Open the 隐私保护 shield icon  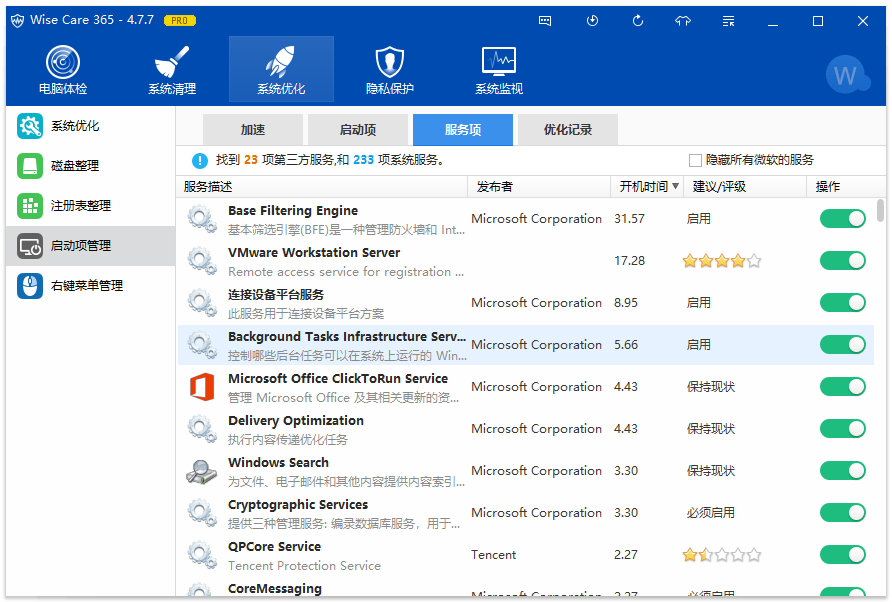coord(390,61)
